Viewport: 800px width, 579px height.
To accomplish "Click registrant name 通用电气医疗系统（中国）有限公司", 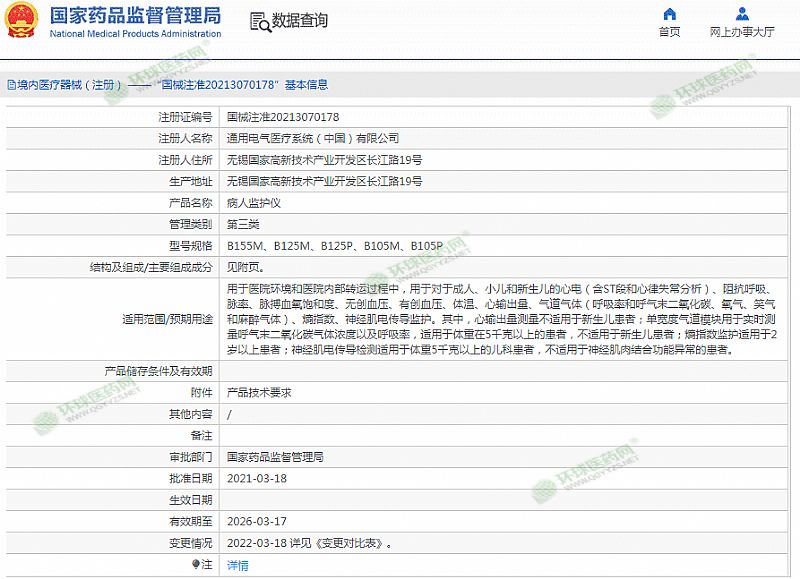I will [312, 138].
